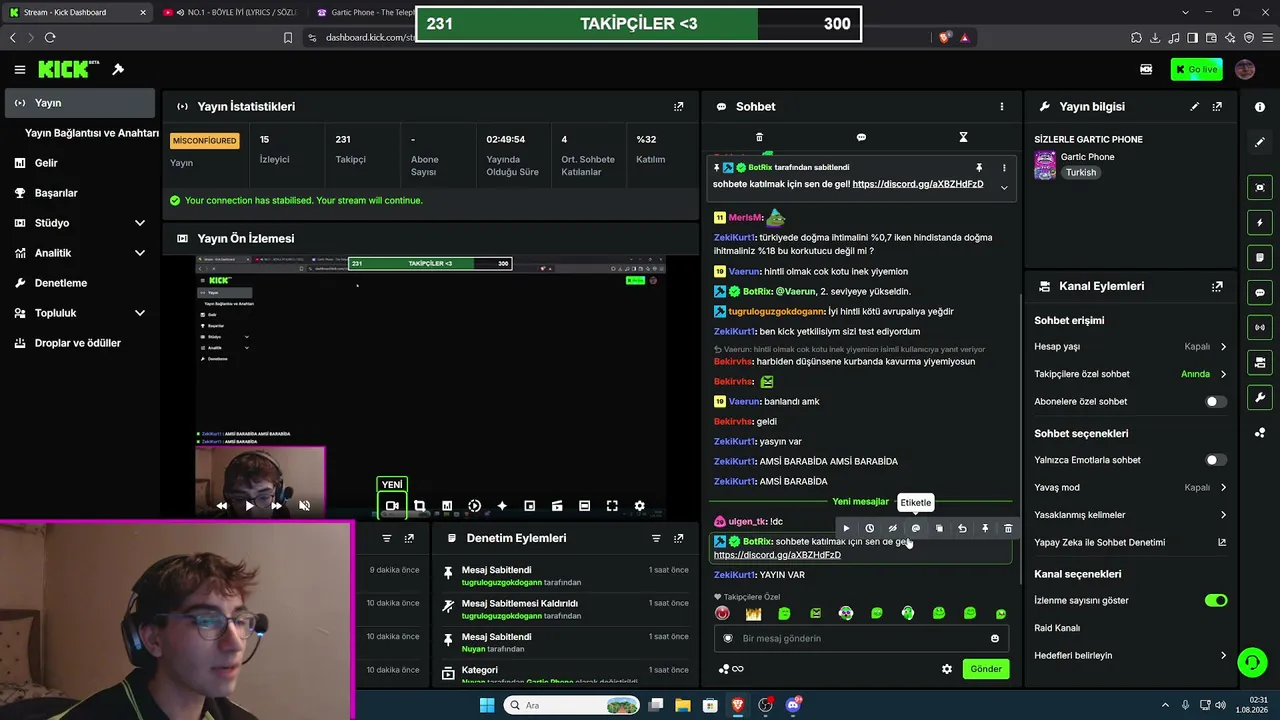Rewind the stream preview
Screen dimensions: 1280x720
click(x=221, y=506)
